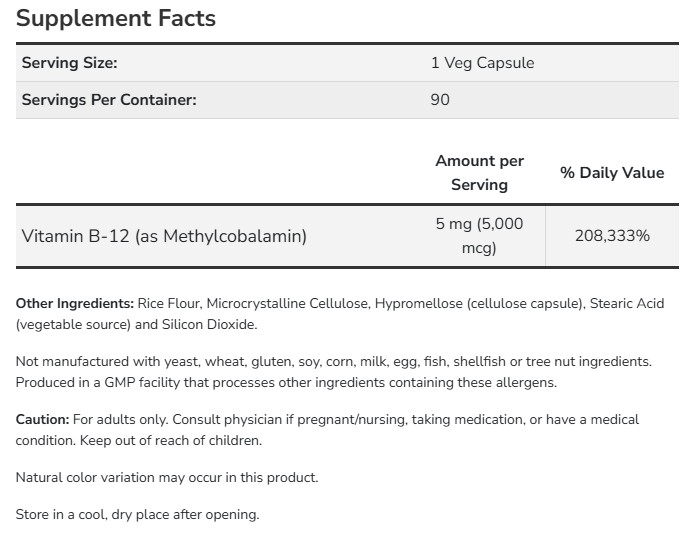Click the Supplement Facts heading
692x534 pixels.
tap(116, 18)
